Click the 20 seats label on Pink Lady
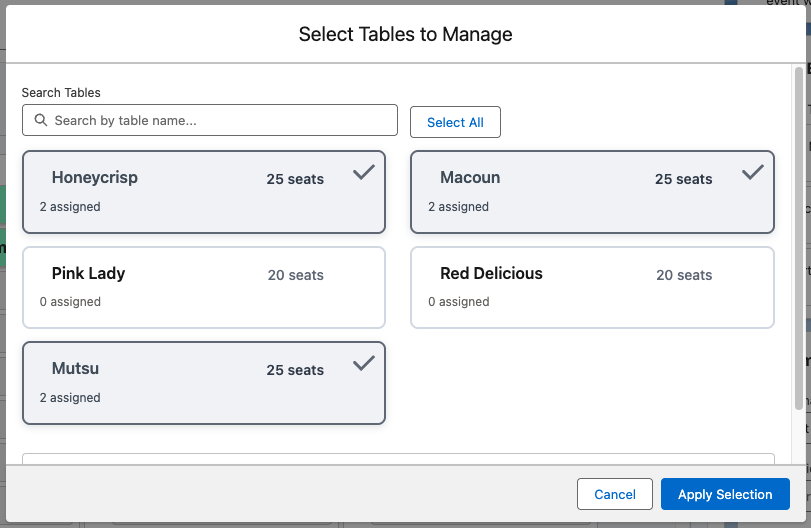 pos(295,275)
